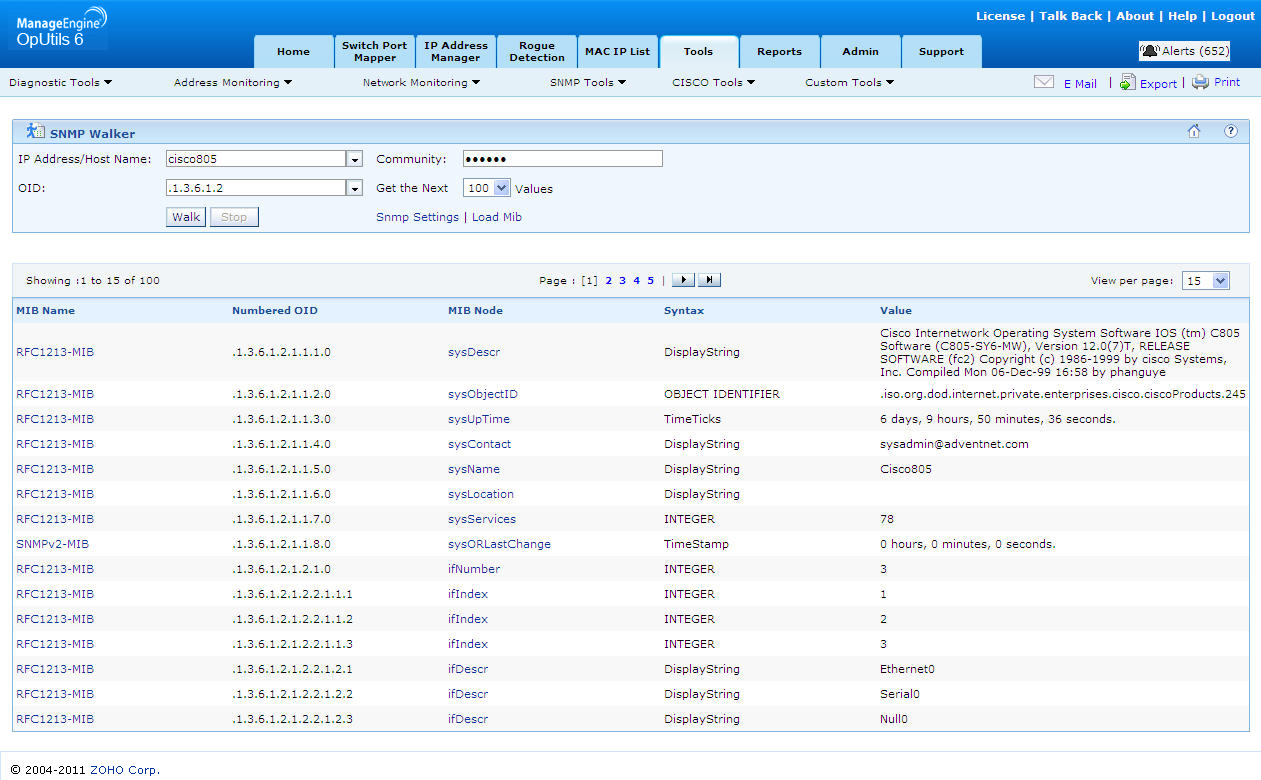
Task: Jump to last page arrow button
Action: click(x=709, y=281)
